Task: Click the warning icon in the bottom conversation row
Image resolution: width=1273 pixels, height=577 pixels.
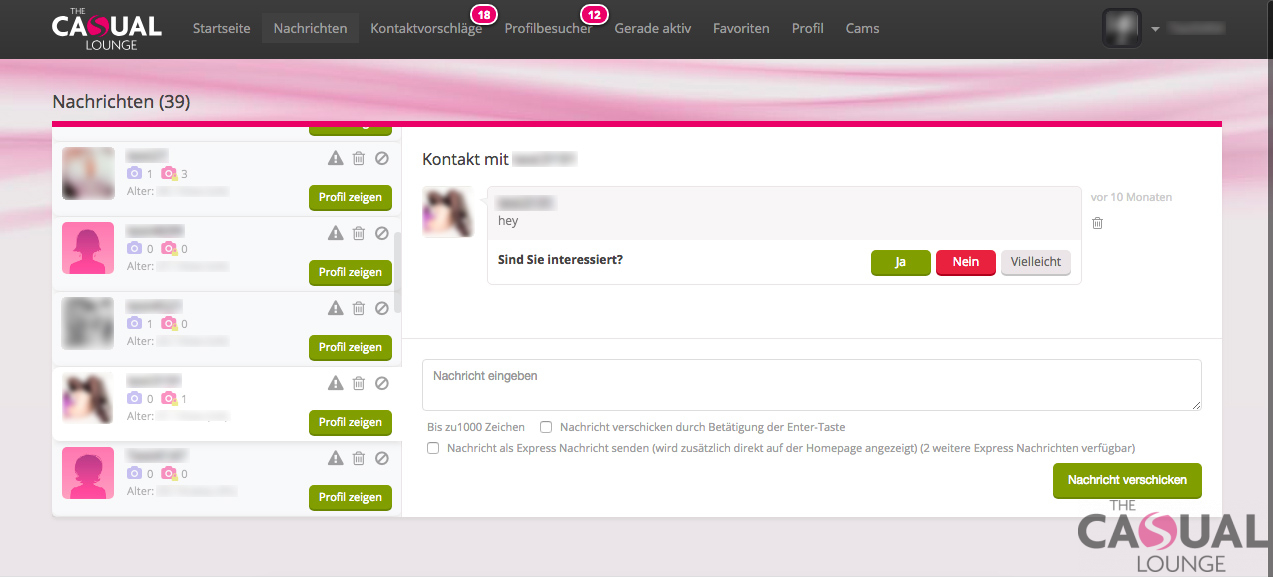Action: point(336,458)
